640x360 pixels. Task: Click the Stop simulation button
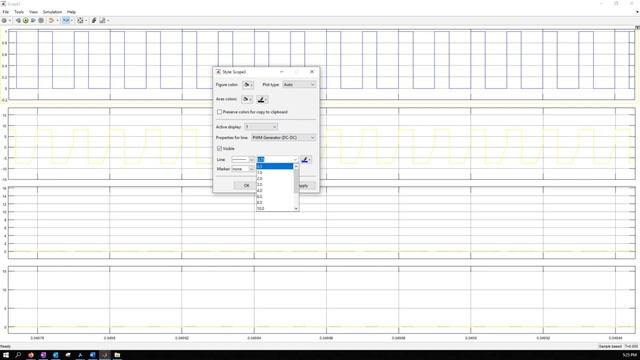[x=41, y=20]
